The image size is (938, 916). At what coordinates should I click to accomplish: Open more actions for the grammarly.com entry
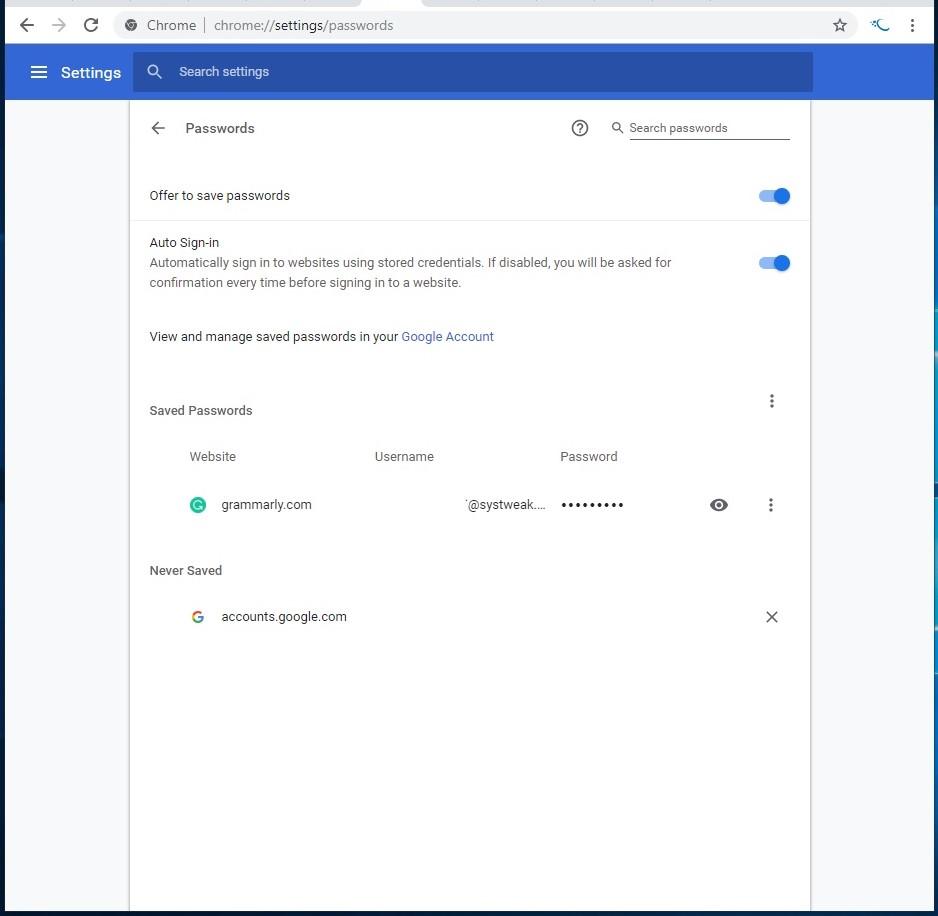pyautogui.click(x=770, y=505)
